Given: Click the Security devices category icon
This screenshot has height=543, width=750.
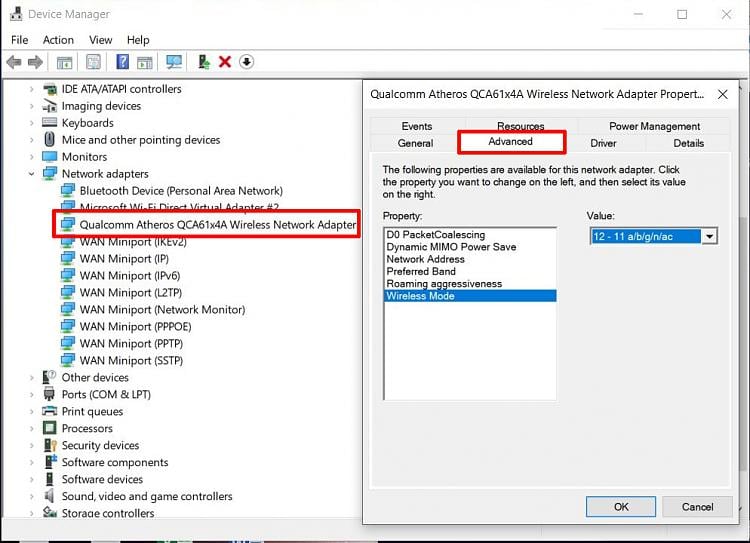Looking at the screenshot, I should tap(50, 445).
